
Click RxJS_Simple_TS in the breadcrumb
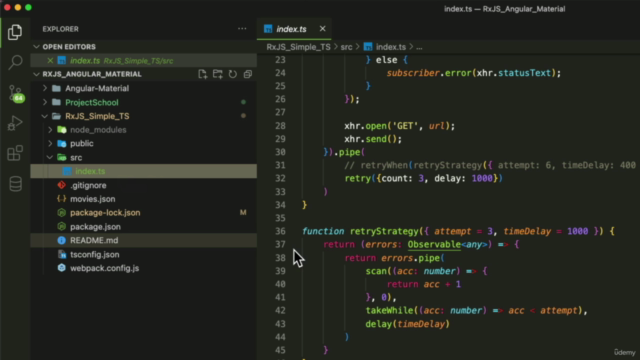298,47
